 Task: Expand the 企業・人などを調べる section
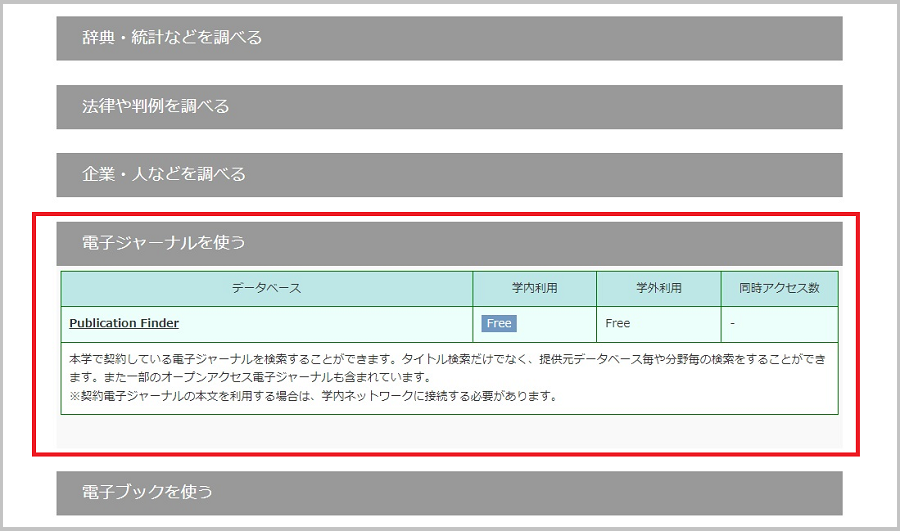tap(449, 175)
